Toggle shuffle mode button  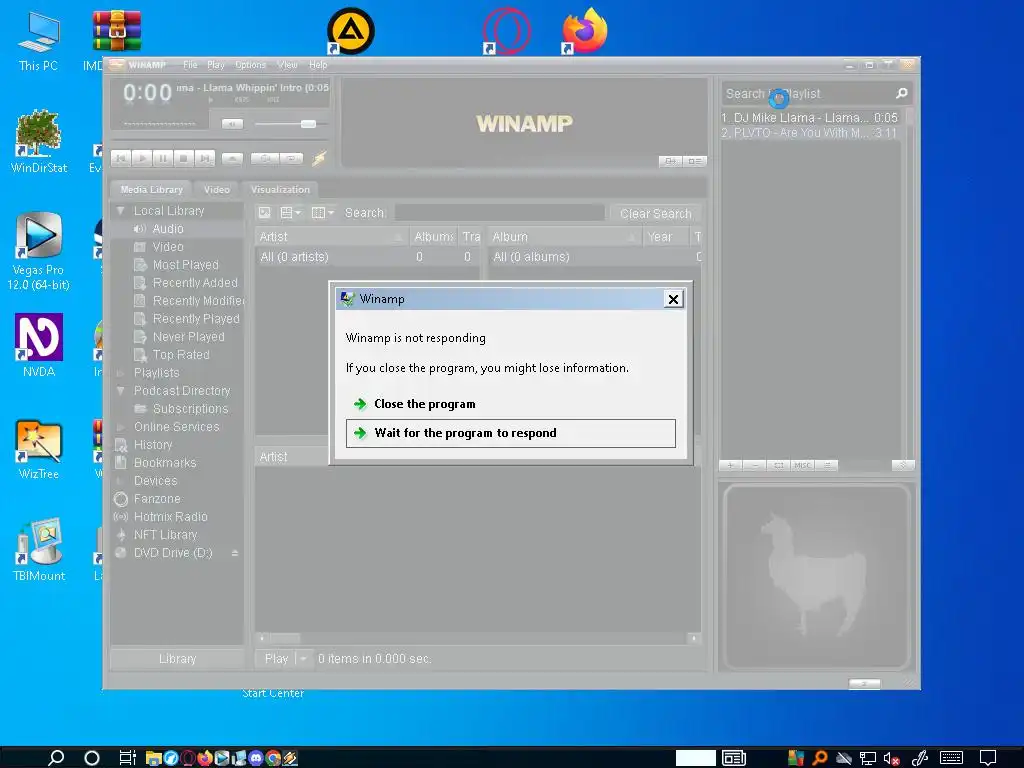tap(265, 158)
